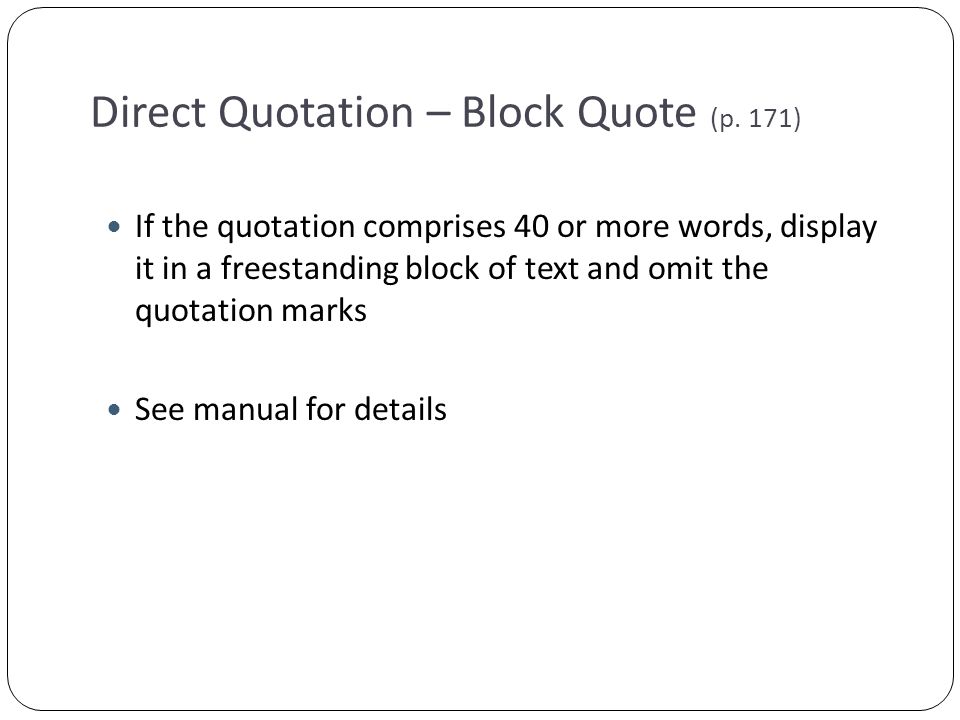
Task: Click the dash between Quotation and Block
Action: [x=437, y=114]
